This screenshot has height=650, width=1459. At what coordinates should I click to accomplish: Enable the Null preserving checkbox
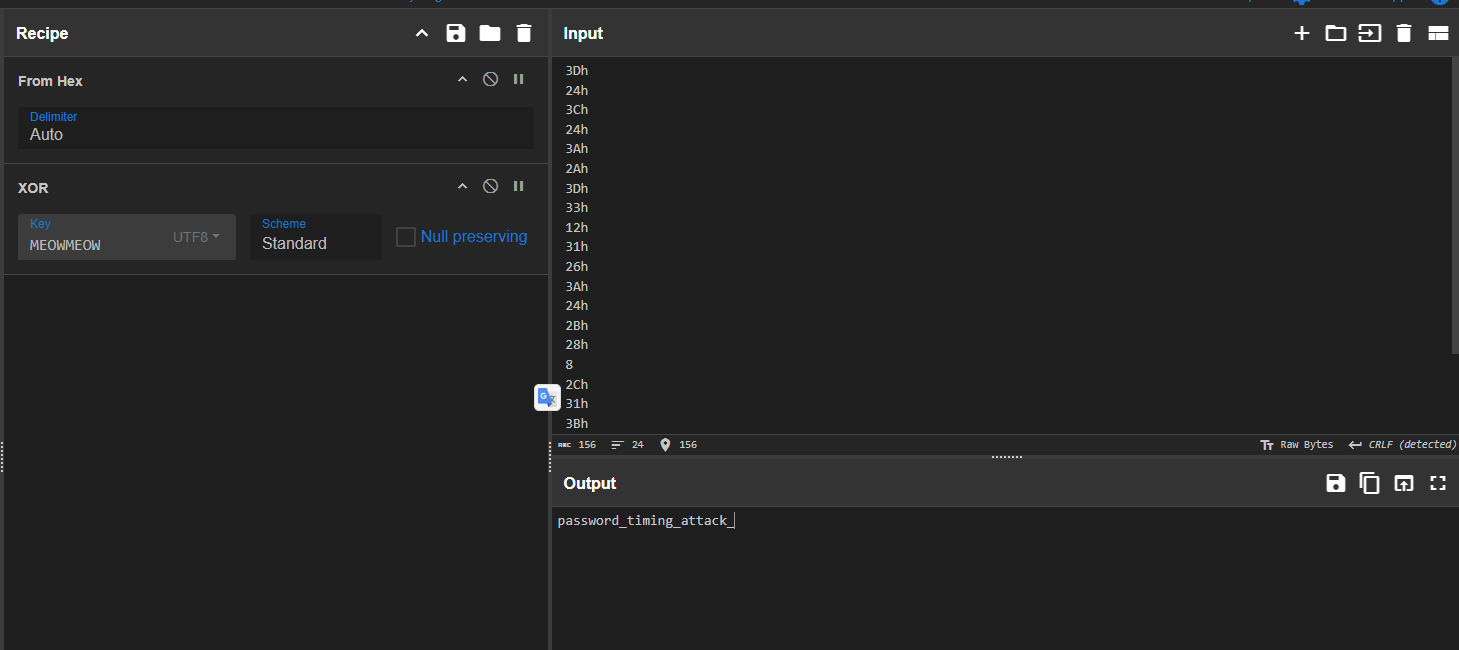pos(406,237)
